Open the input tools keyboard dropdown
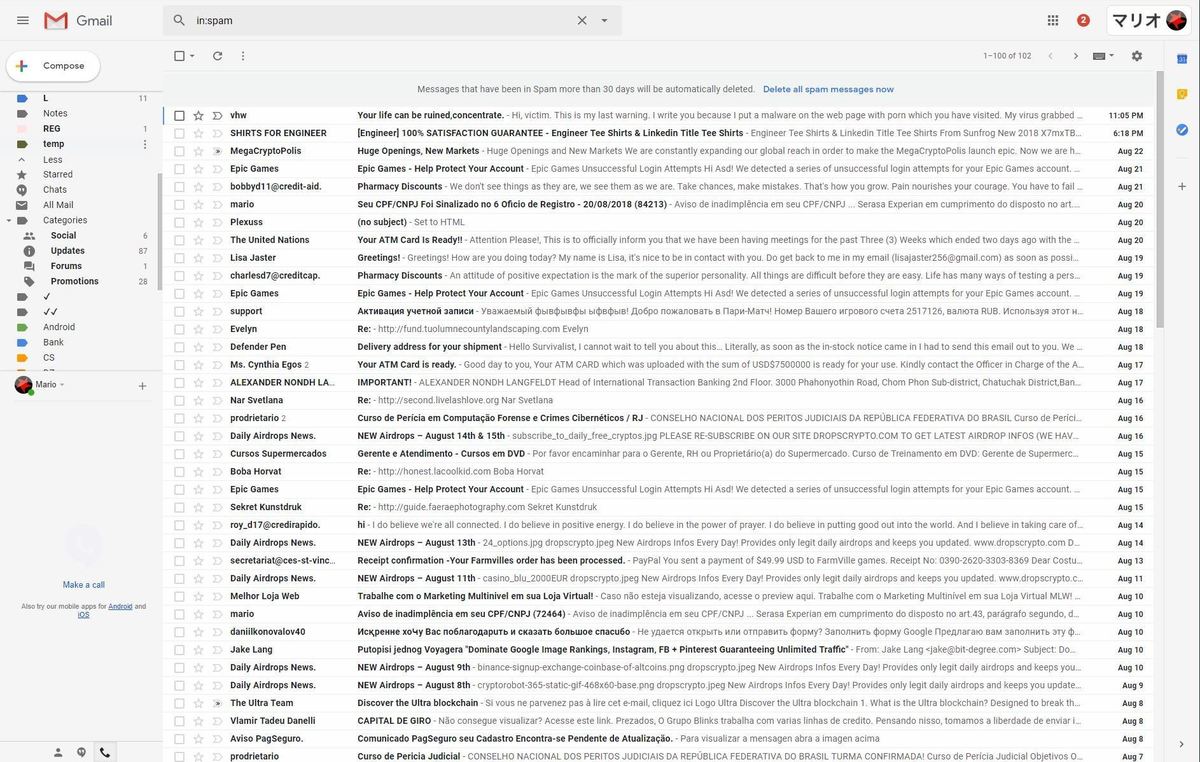 pos(1104,56)
